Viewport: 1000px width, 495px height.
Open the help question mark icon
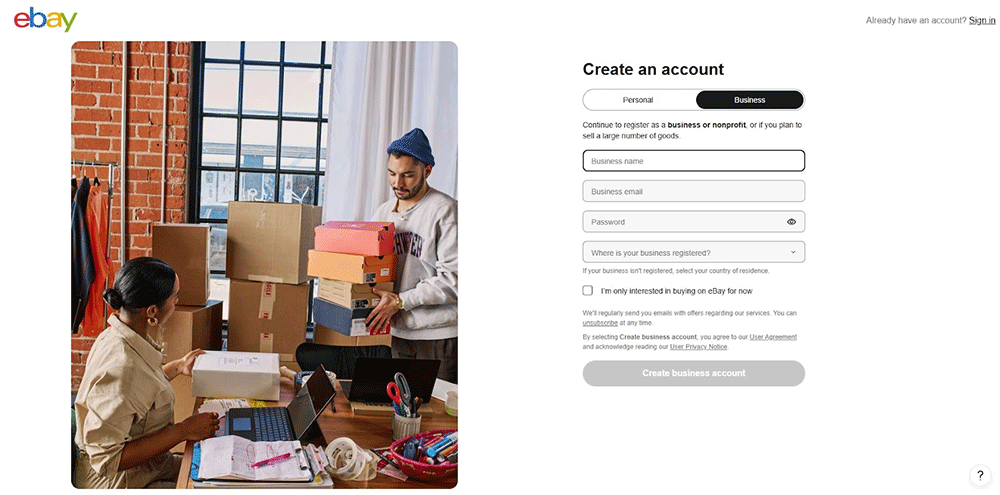tap(980, 475)
